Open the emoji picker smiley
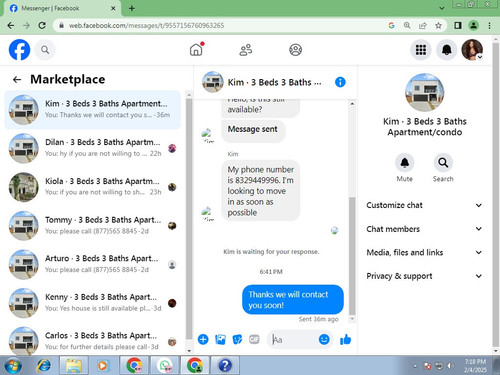 [x=324, y=339]
